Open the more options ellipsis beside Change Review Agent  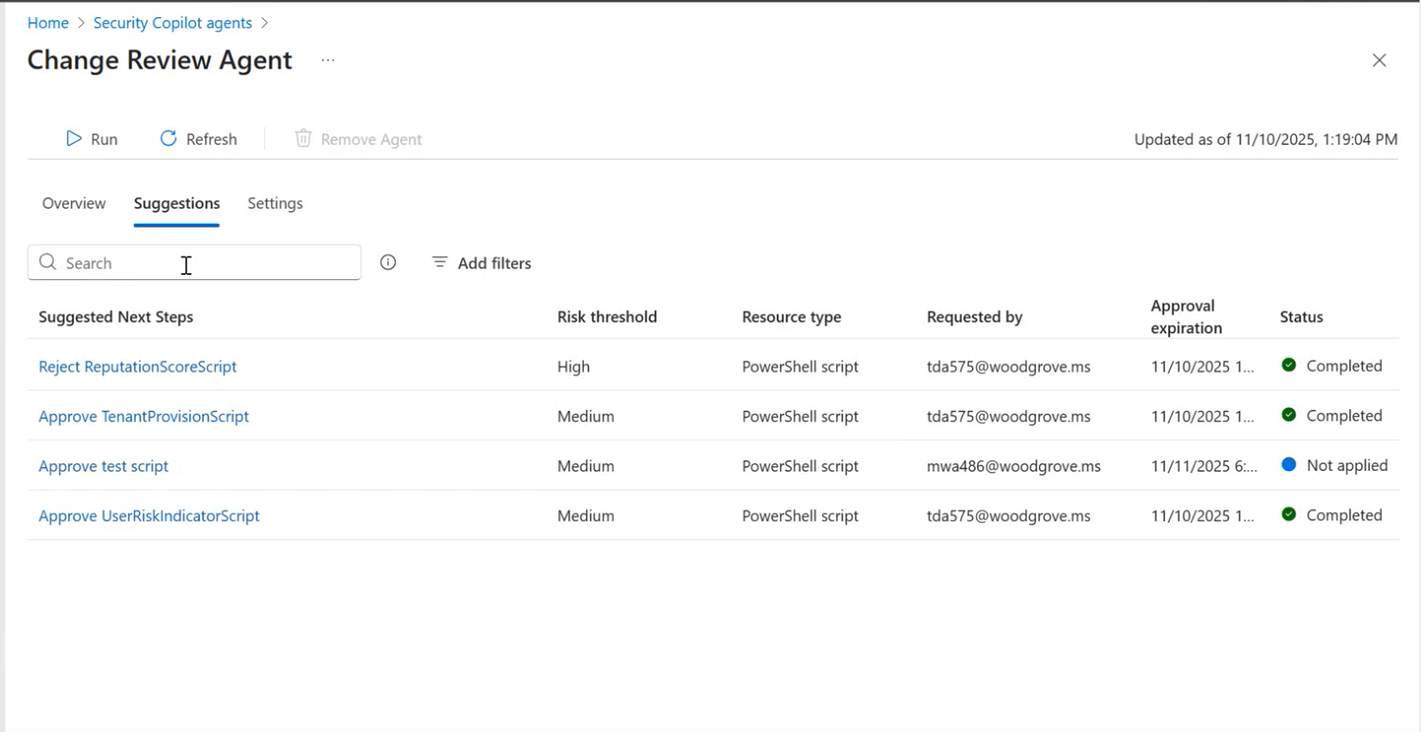tap(327, 60)
